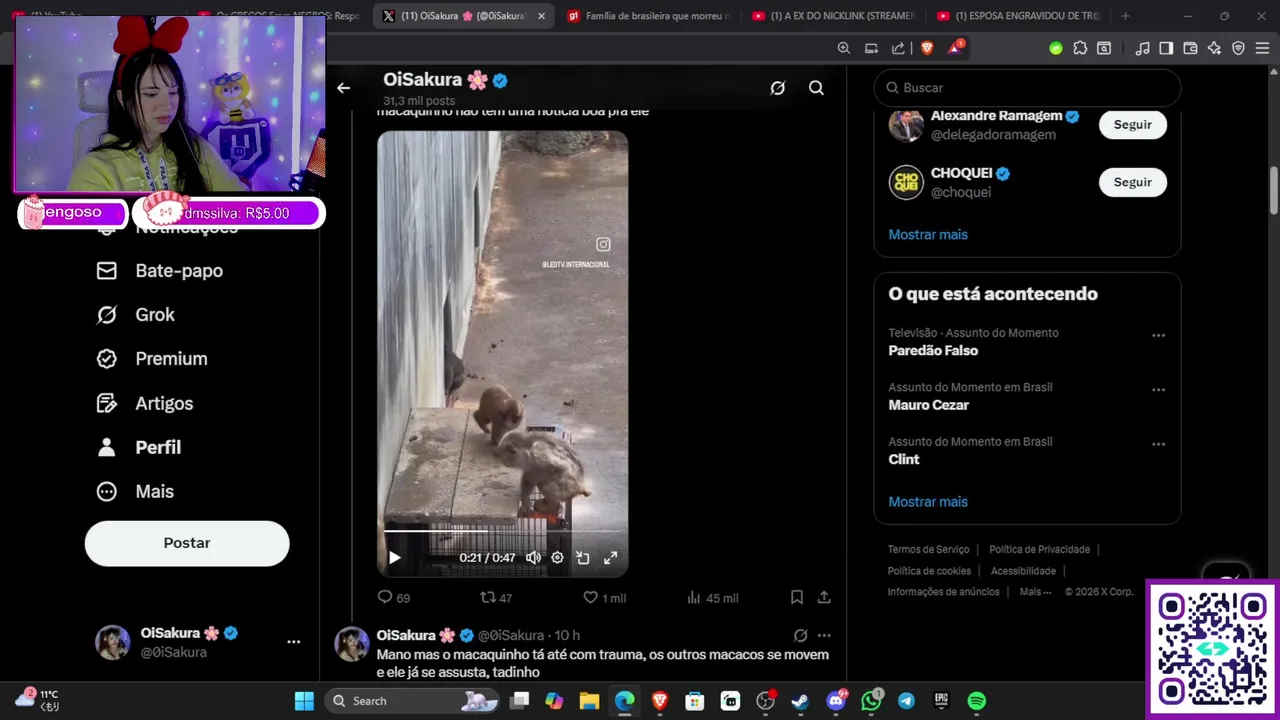
Task: Play the monkey video
Action: coord(394,558)
